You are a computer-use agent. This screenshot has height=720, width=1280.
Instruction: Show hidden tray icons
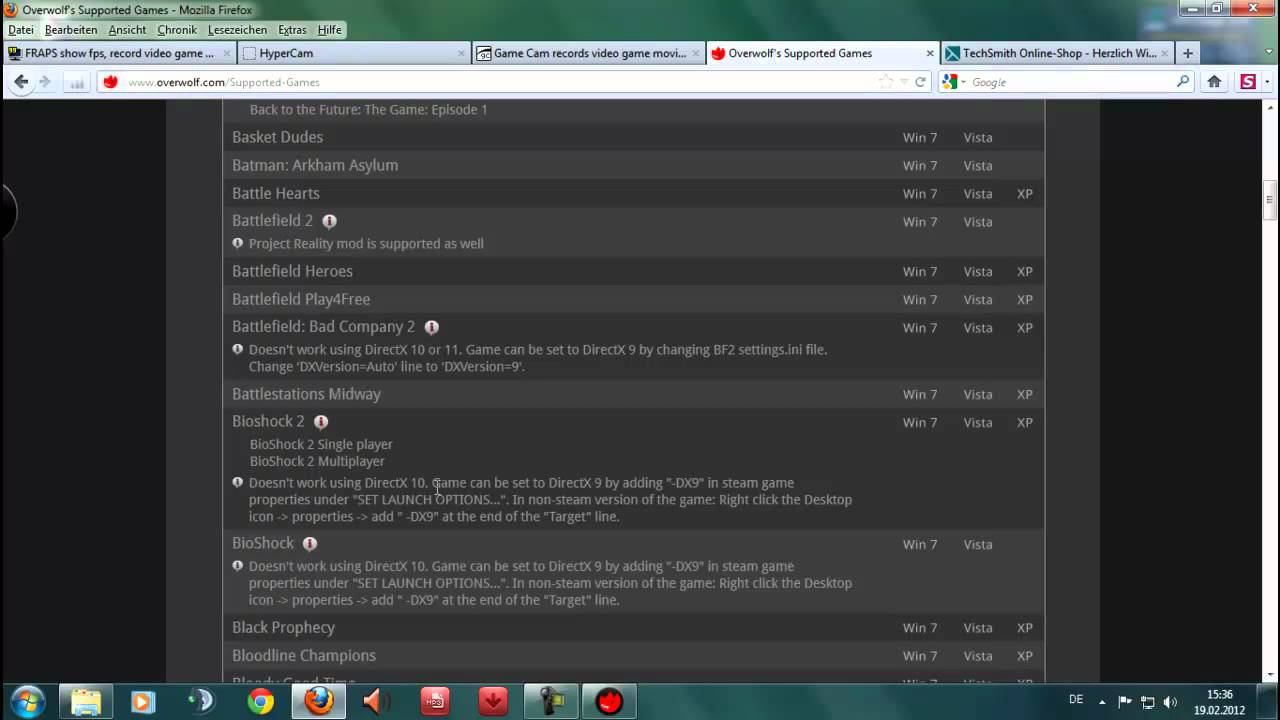coord(1102,702)
